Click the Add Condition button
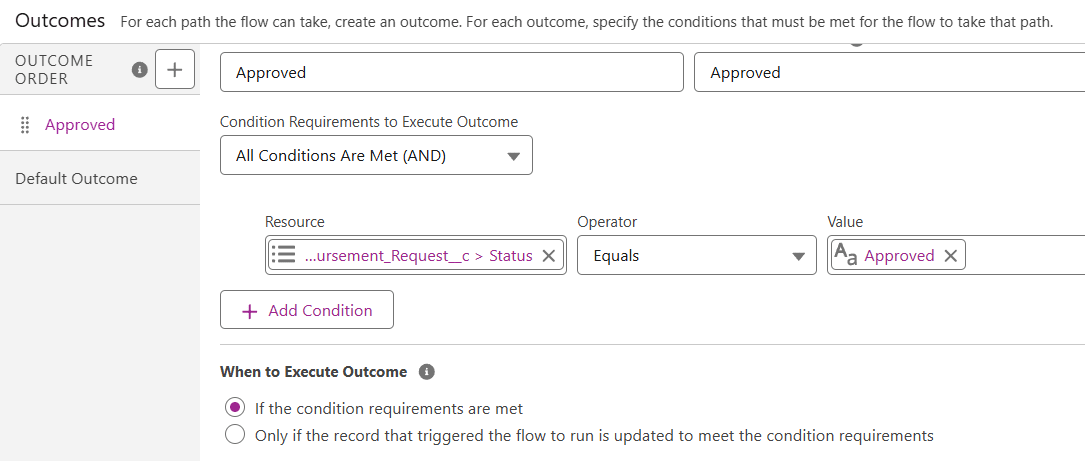This screenshot has width=1085, height=461. (x=307, y=310)
